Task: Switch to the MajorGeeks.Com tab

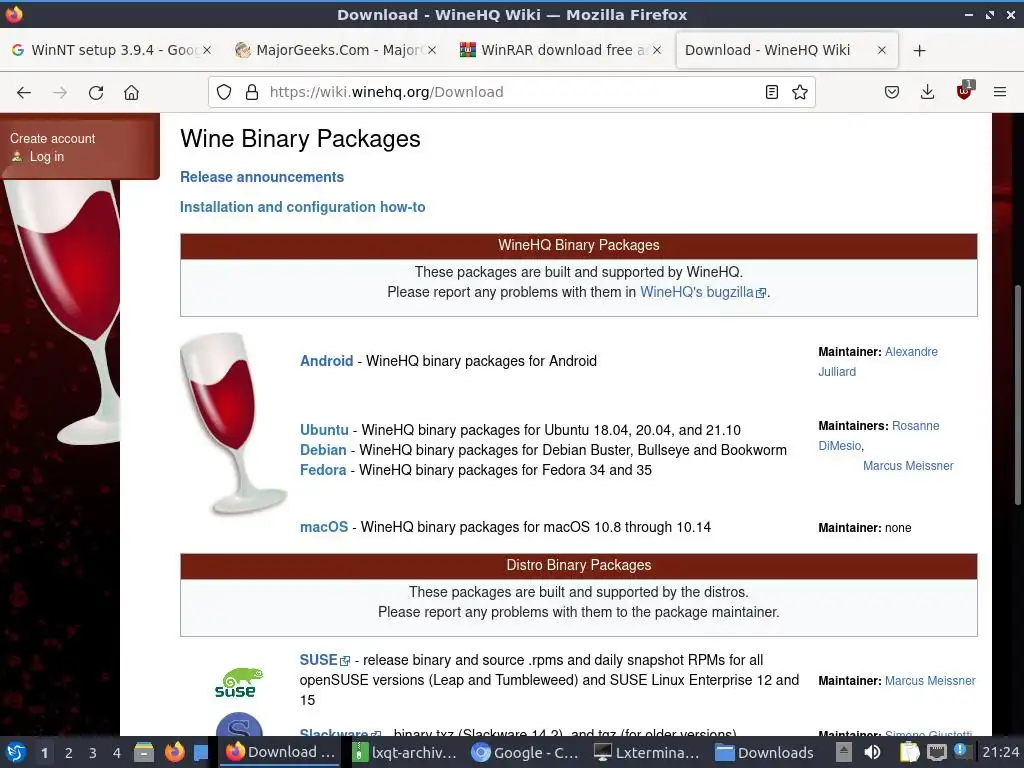Action: [x=336, y=50]
